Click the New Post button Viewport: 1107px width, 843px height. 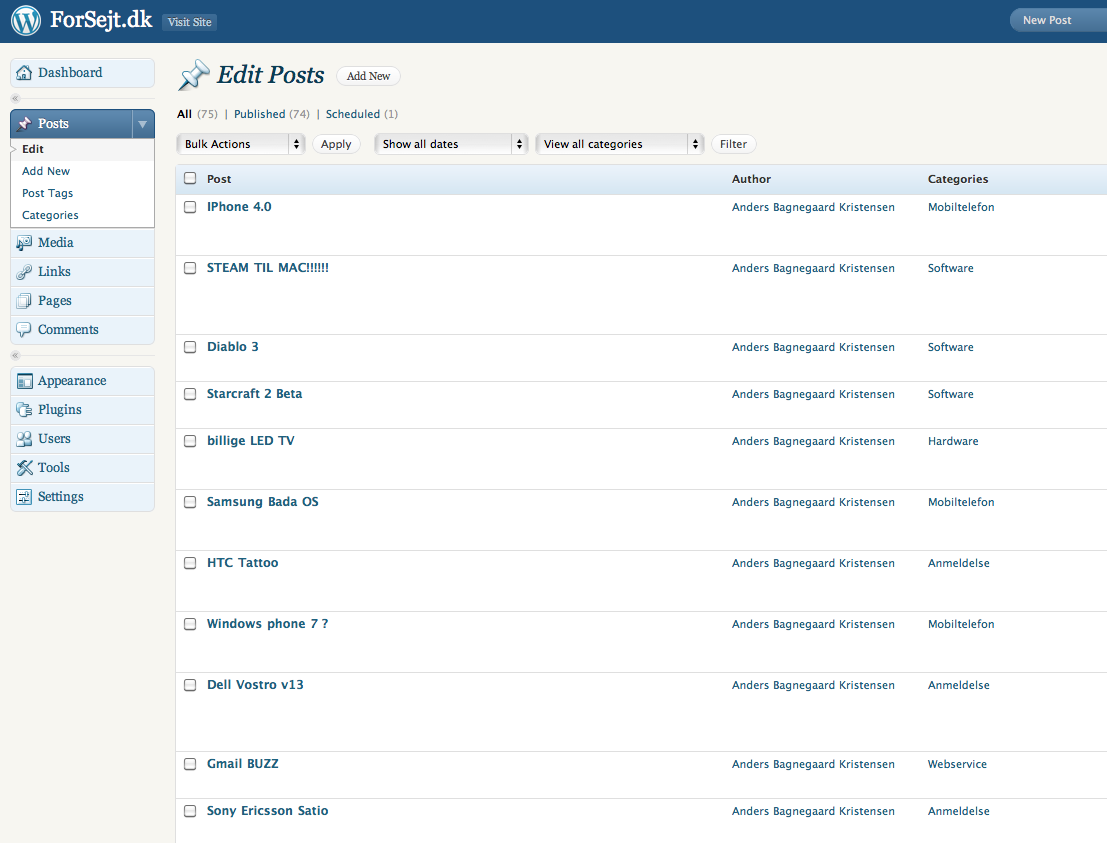[1058, 20]
